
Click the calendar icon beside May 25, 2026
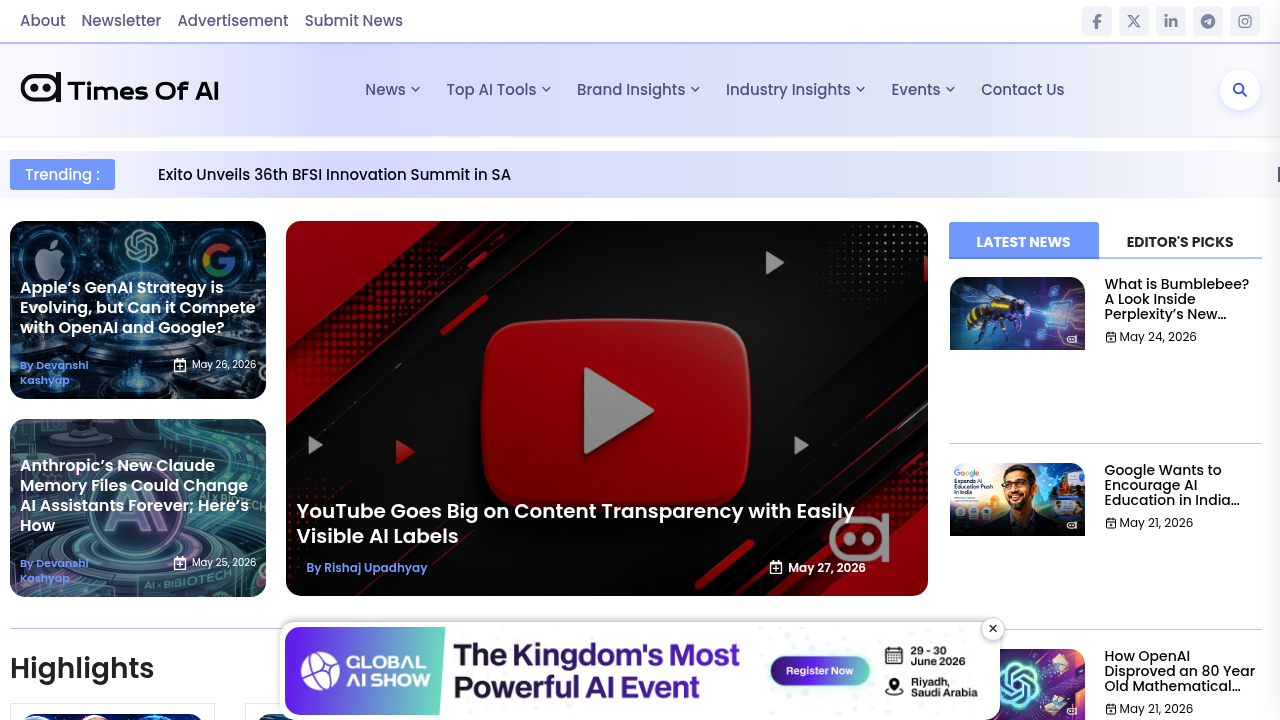point(180,563)
